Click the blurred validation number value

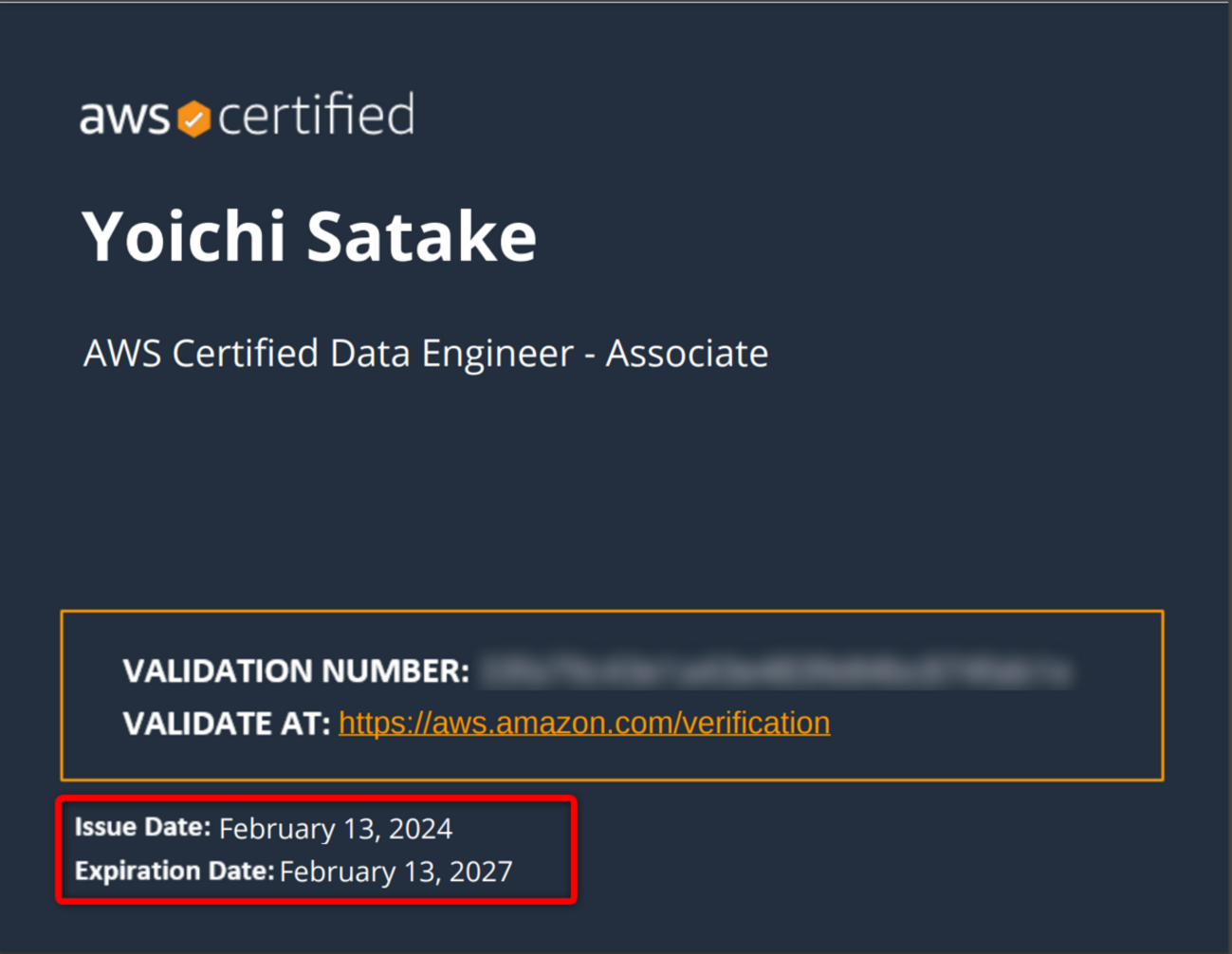775,671
